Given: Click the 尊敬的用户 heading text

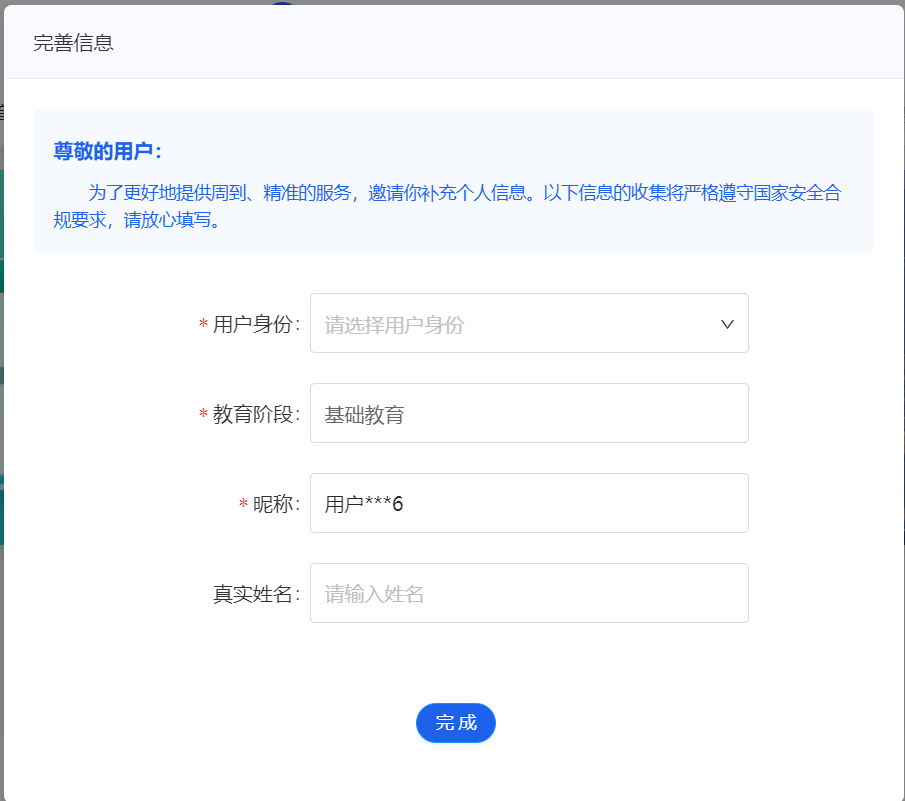Looking at the screenshot, I should 107,151.
